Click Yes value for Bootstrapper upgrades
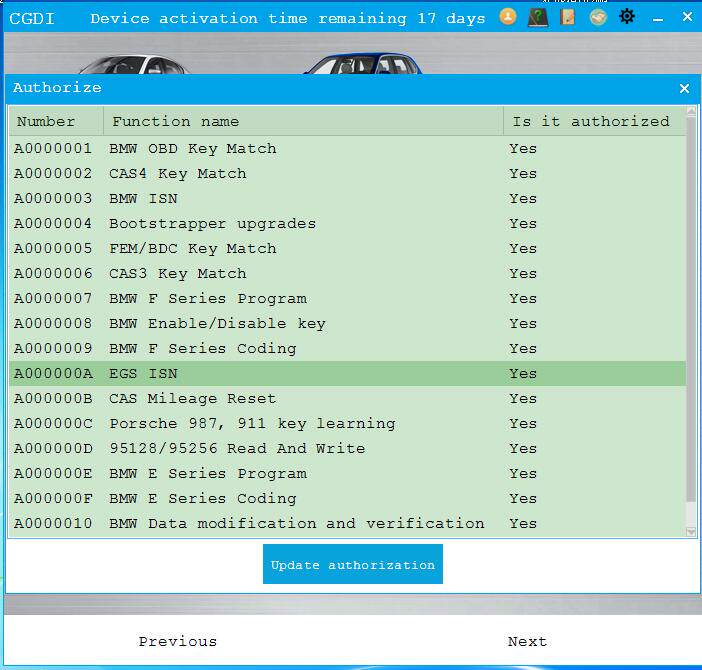 tap(522, 224)
